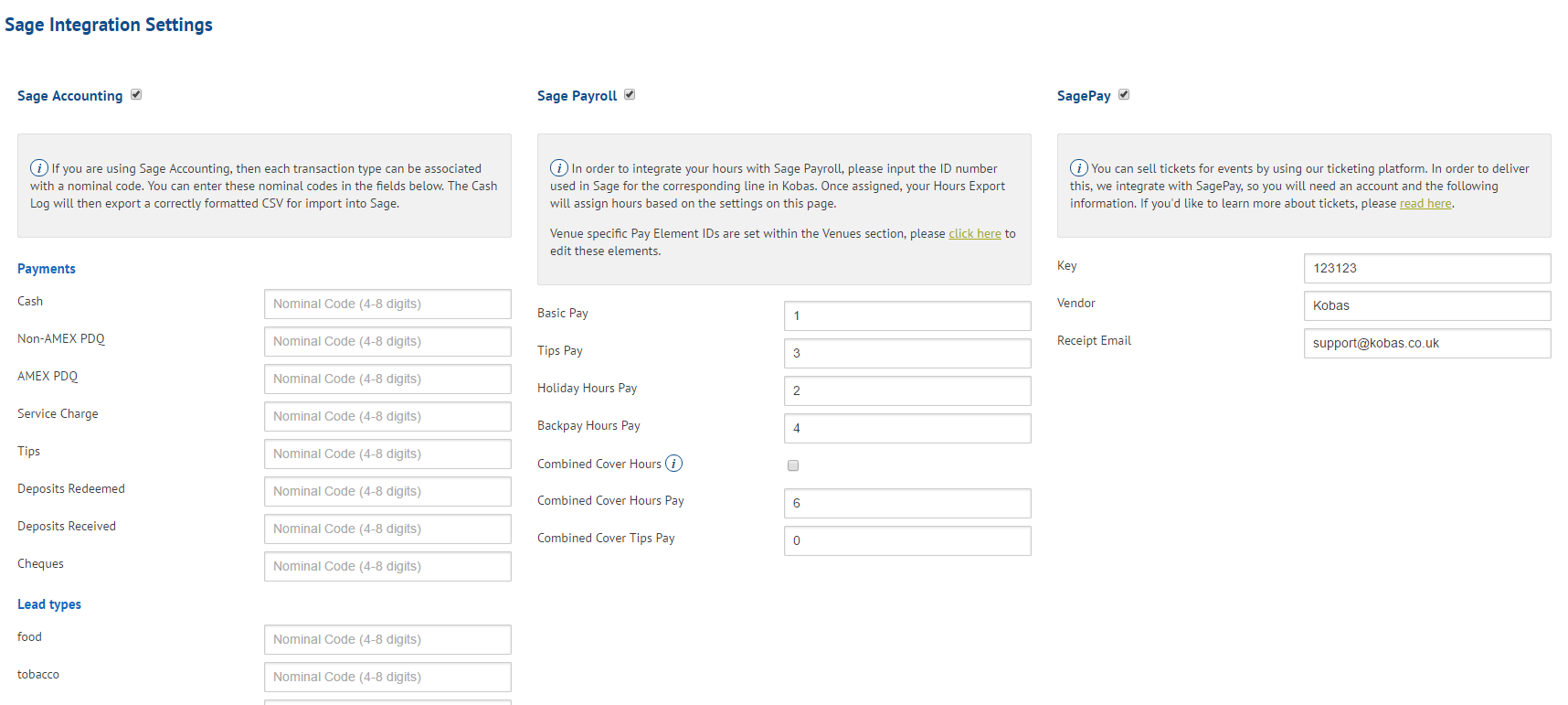This screenshot has width=1568, height=705.
Task: Click the tobacco lead type label
Action: pos(38,674)
